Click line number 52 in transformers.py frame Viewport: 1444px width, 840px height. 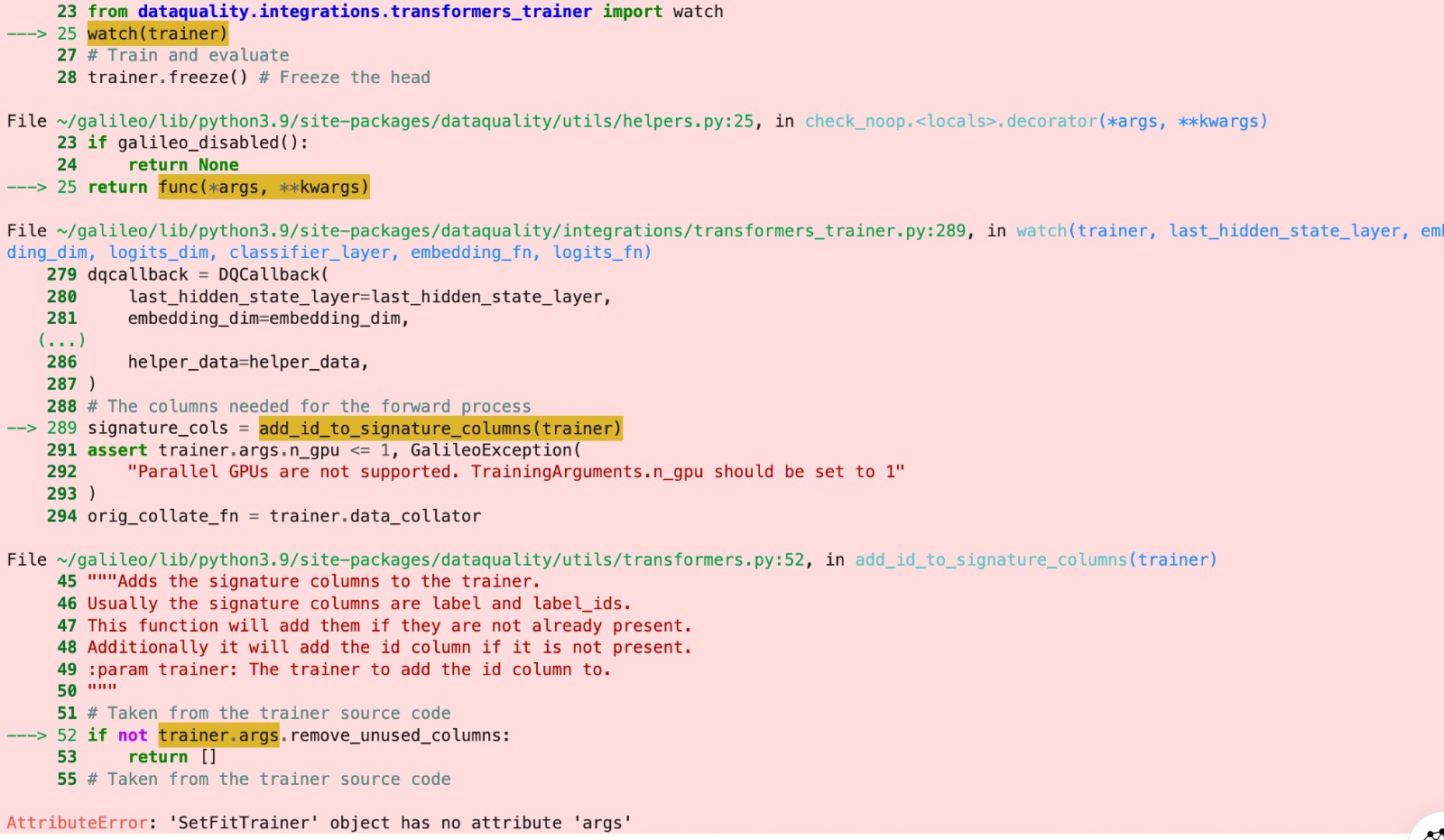65,735
